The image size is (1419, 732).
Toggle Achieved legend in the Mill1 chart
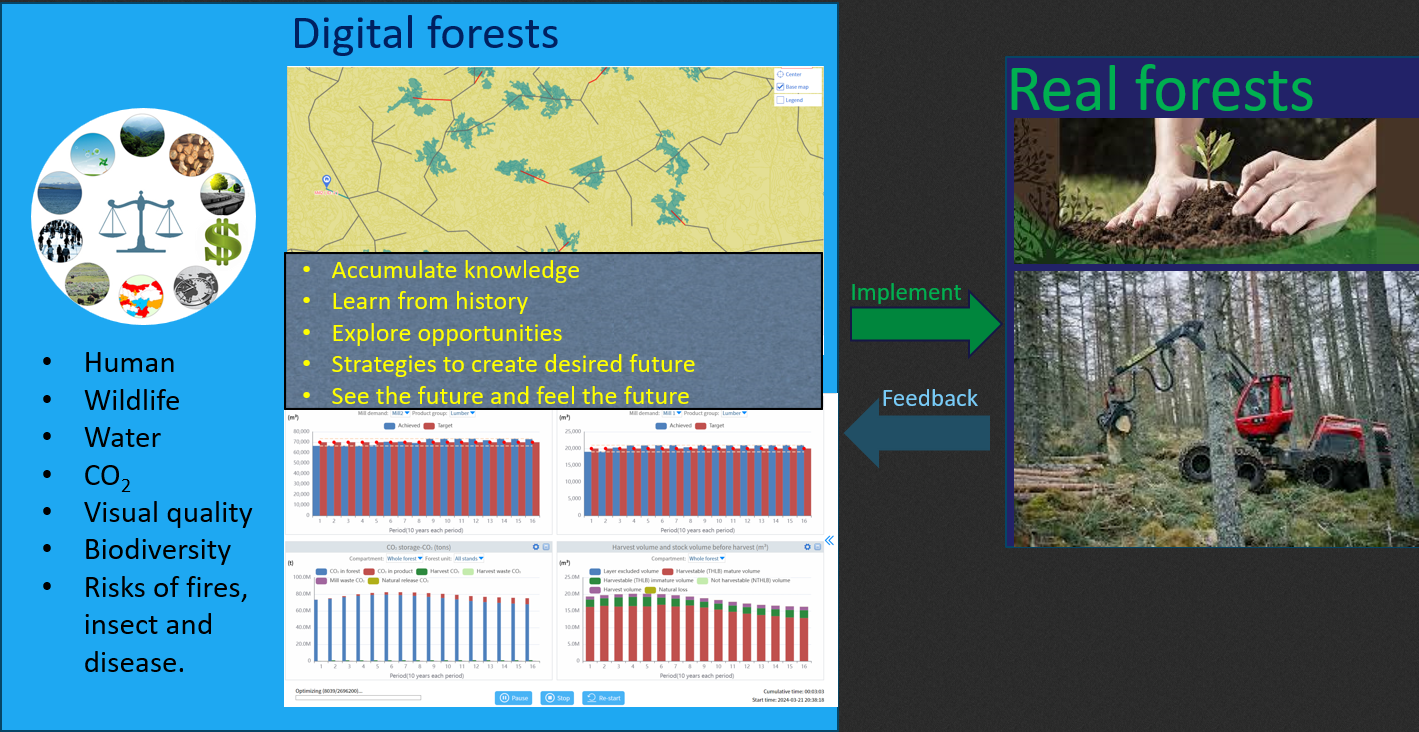point(674,425)
